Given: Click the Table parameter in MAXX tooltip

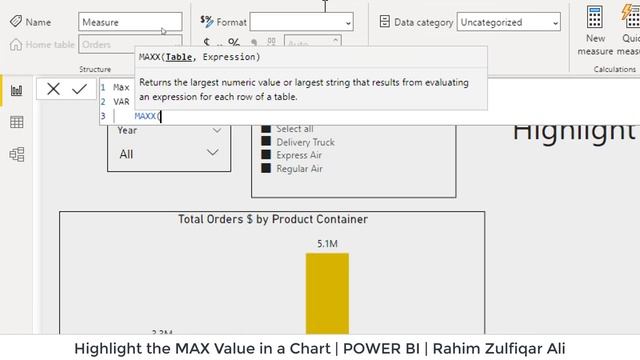Looking at the screenshot, I should click(x=179, y=57).
